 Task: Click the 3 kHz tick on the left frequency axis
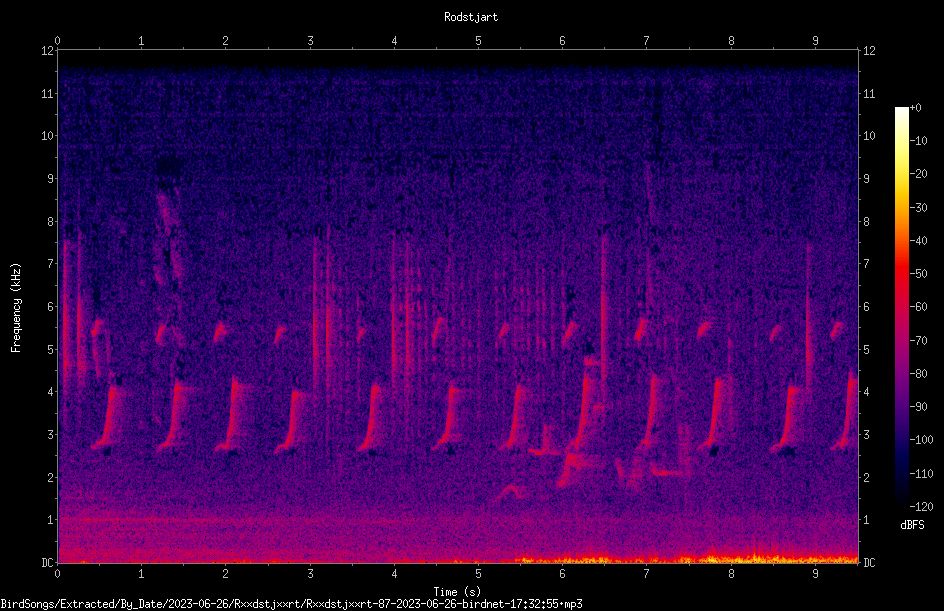pyautogui.click(x=51, y=435)
